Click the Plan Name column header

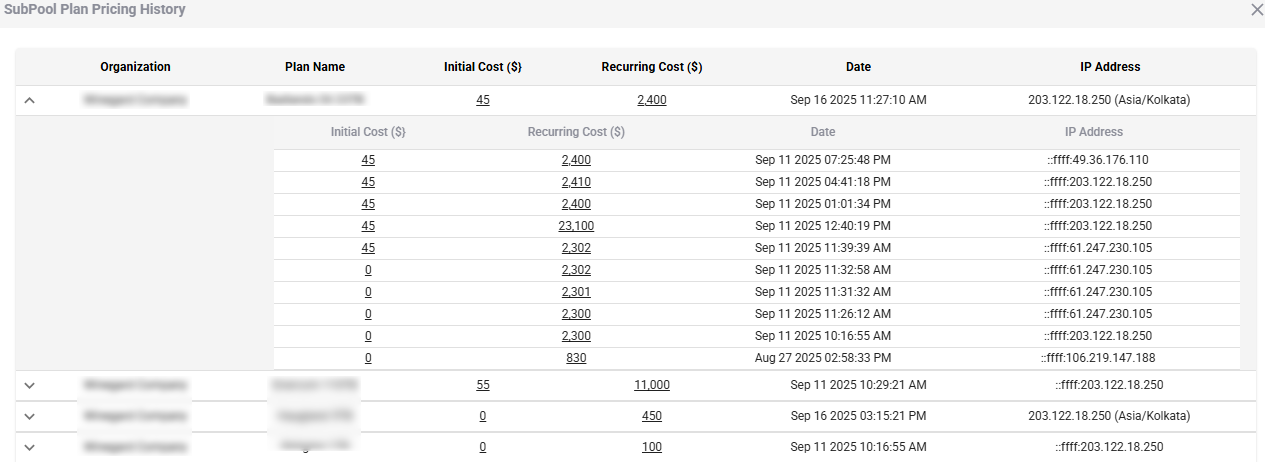tap(315, 67)
